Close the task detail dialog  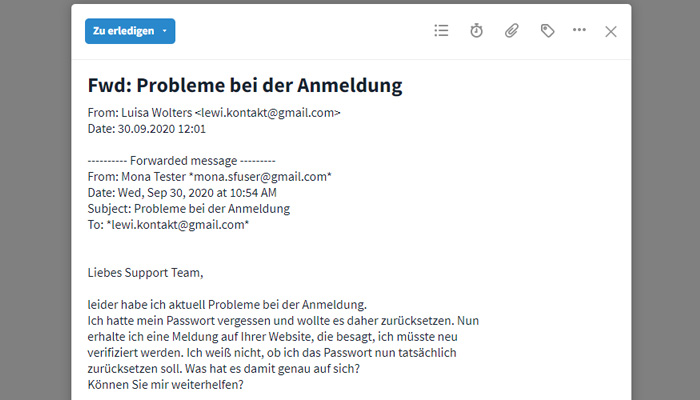[x=611, y=31]
